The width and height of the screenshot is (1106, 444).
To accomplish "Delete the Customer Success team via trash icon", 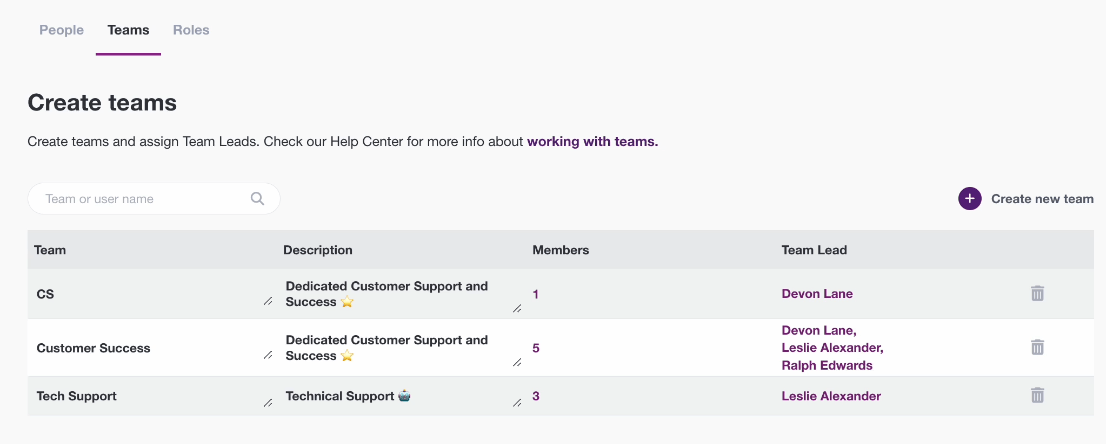I will (1037, 347).
